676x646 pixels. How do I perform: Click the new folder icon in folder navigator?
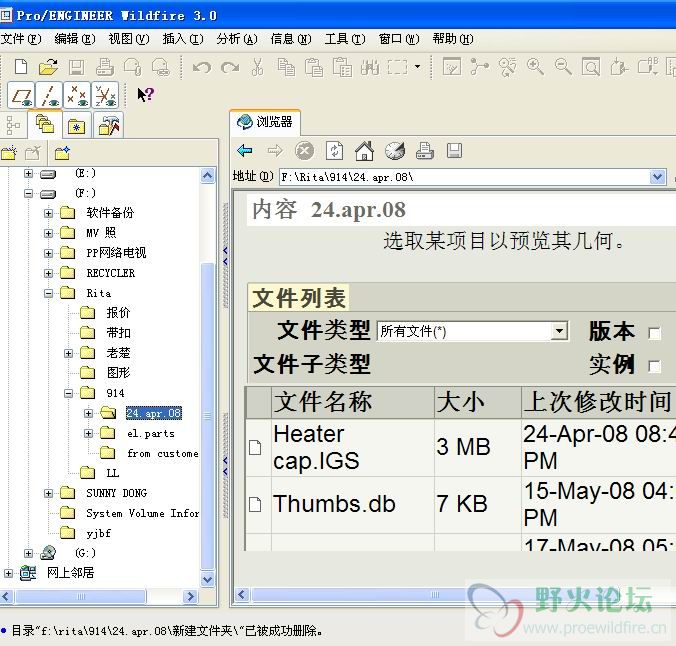[x=9, y=153]
